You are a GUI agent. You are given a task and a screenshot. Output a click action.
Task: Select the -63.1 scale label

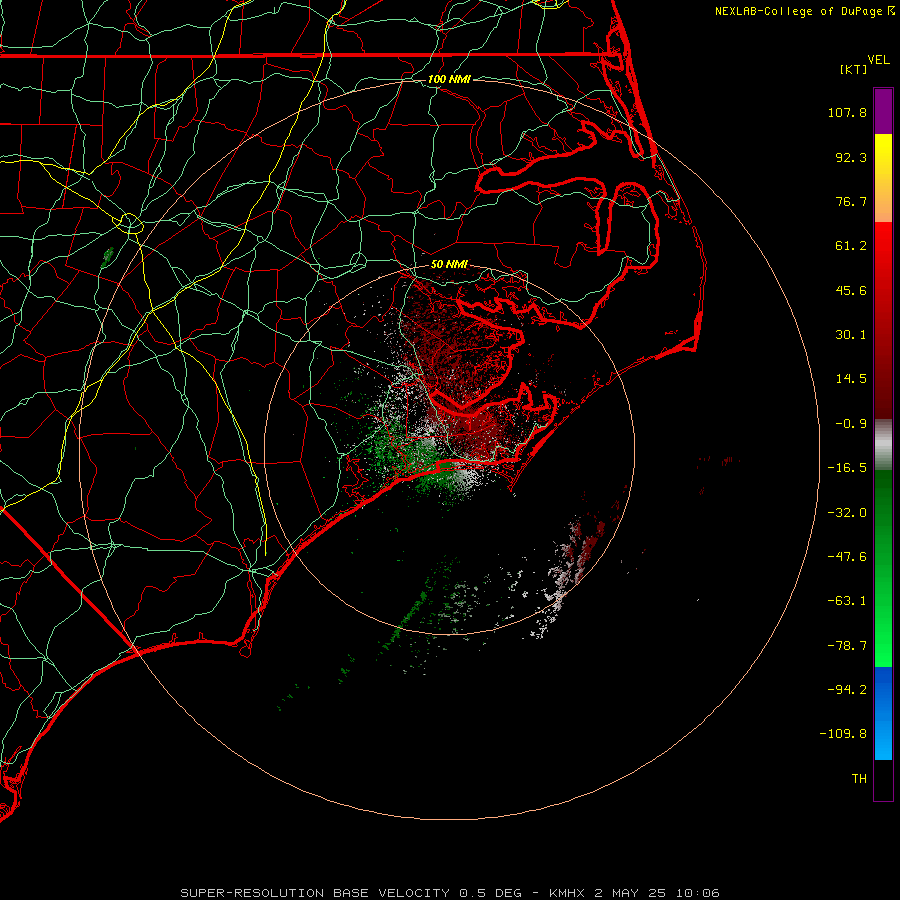[x=847, y=601]
